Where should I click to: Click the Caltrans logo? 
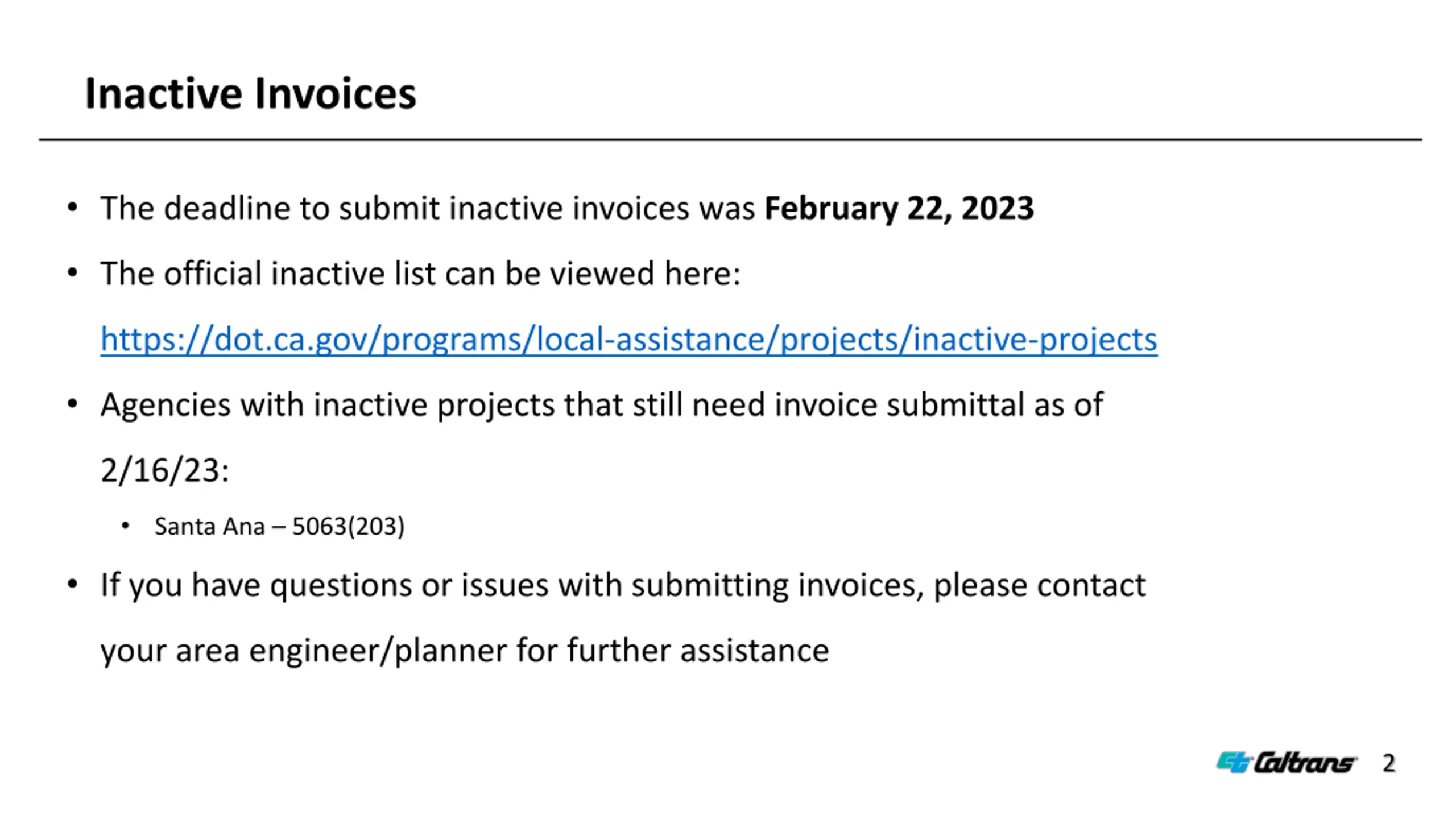tap(1287, 763)
